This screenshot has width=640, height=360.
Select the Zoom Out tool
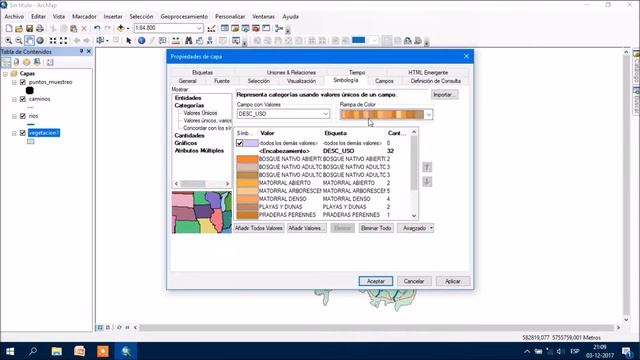[x=19, y=40]
